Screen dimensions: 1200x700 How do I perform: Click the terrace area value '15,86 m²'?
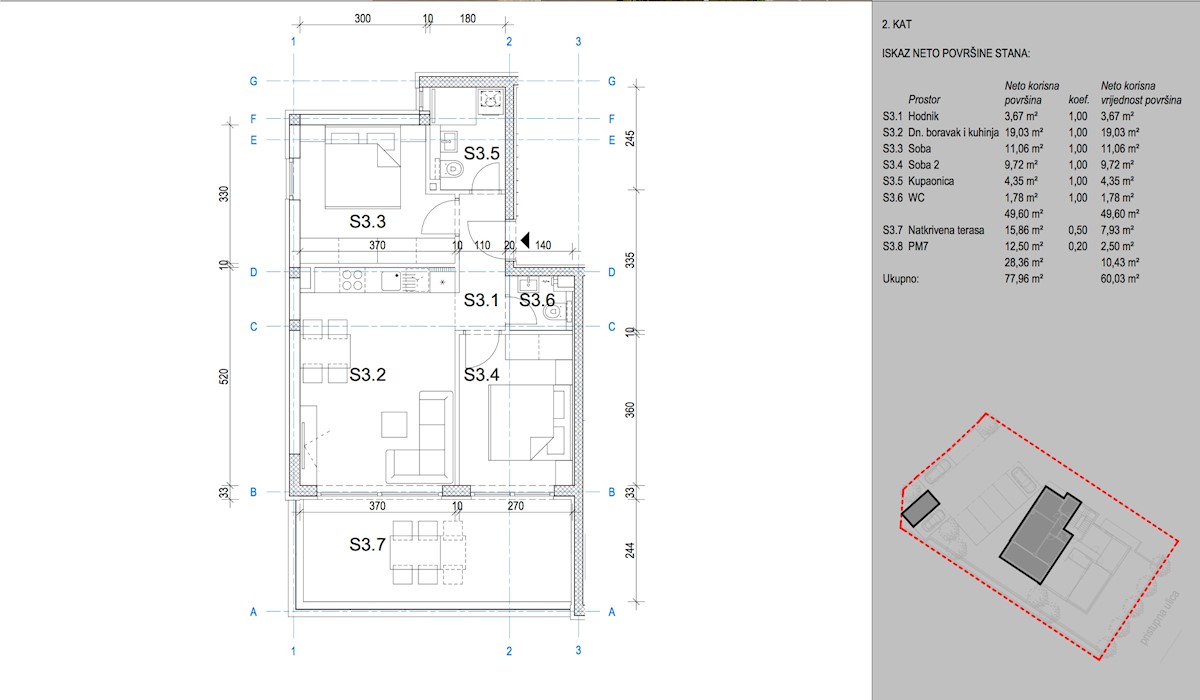(1024, 232)
